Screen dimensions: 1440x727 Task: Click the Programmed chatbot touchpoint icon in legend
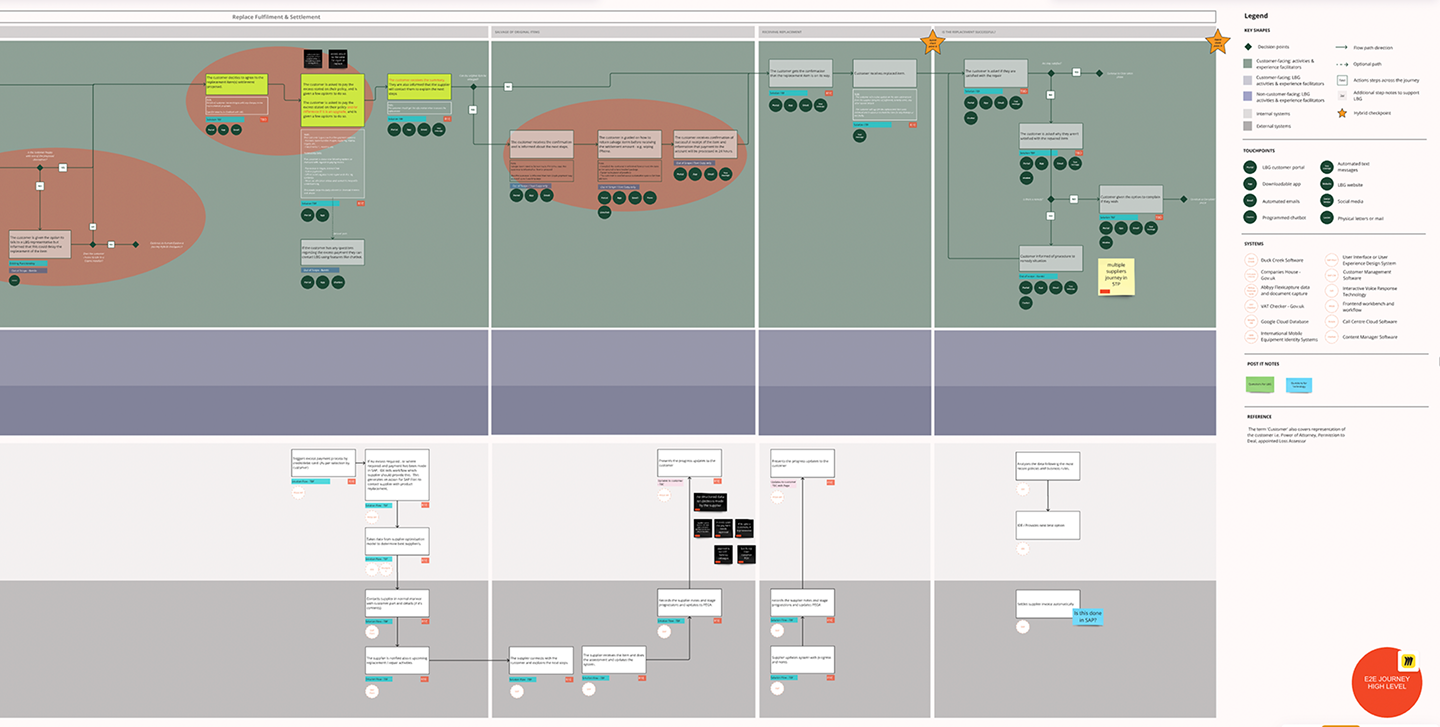[x=1250, y=217]
